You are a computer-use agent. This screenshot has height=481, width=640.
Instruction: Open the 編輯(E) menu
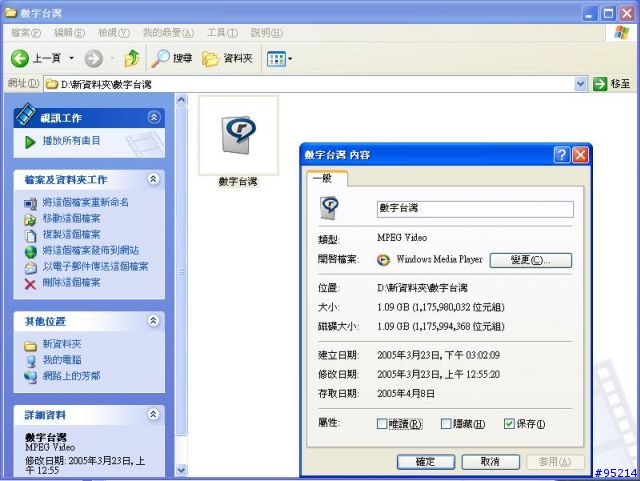(69, 33)
